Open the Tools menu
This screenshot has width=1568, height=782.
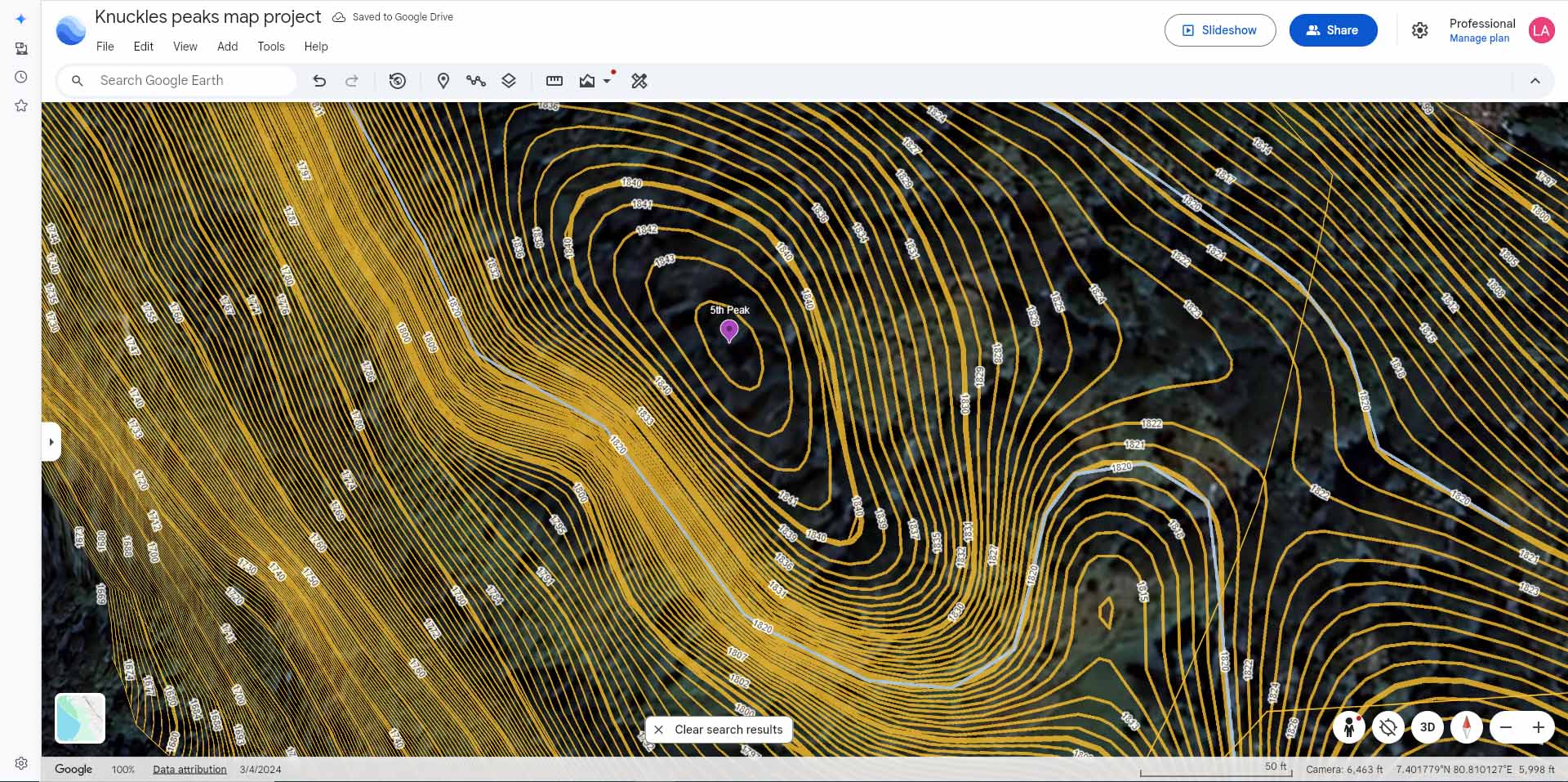(x=271, y=47)
